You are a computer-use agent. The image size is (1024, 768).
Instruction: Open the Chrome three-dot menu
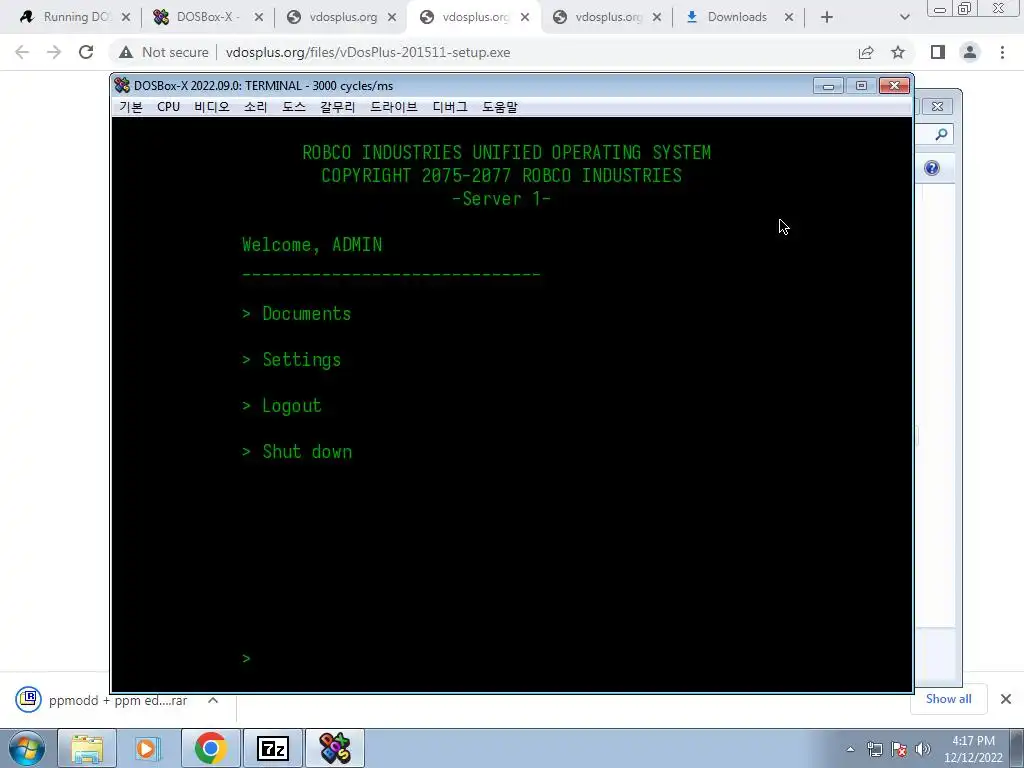click(1002, 52)
